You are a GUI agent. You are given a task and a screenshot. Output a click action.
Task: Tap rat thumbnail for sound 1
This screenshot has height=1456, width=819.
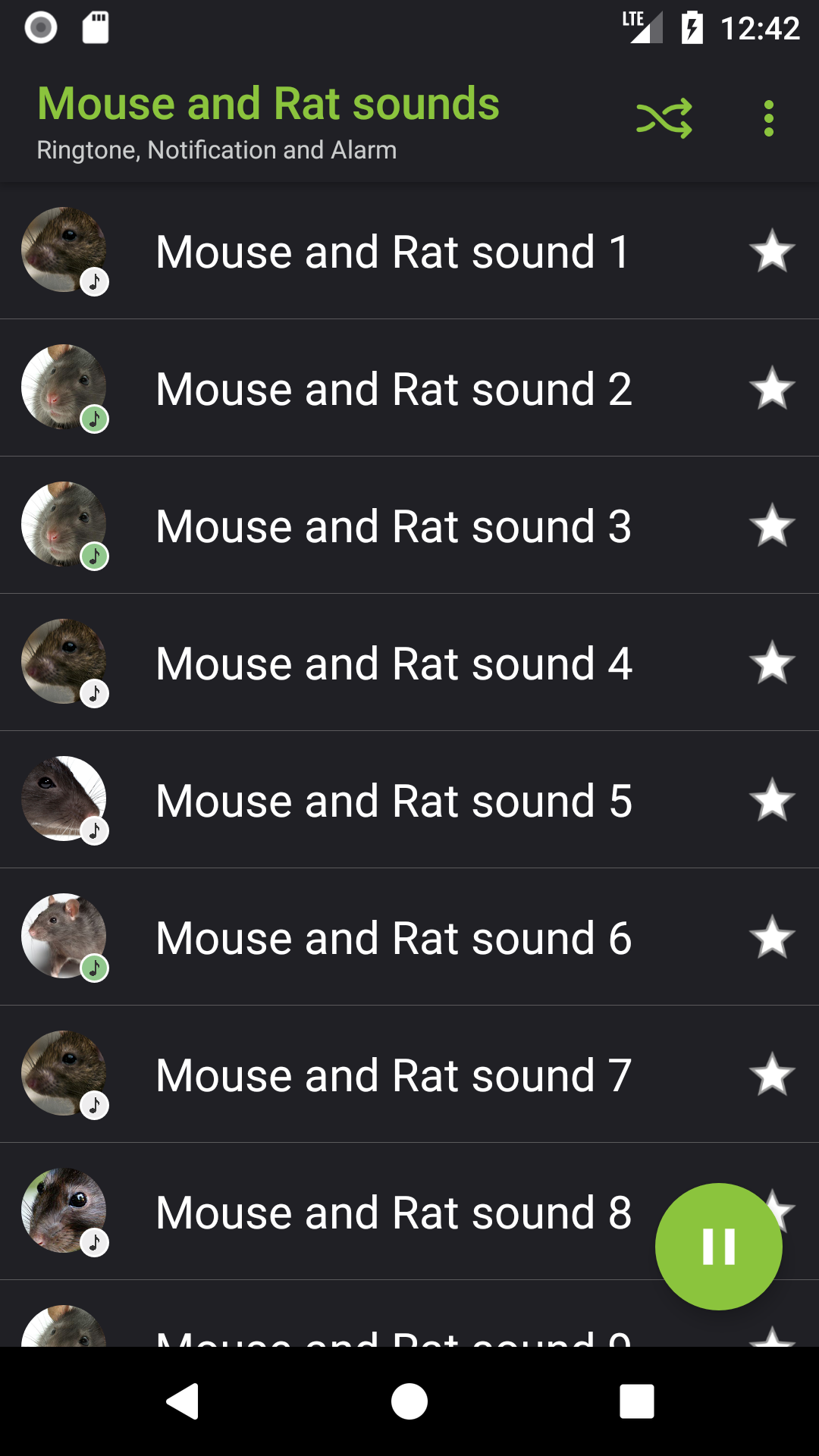tap(64, 249)
